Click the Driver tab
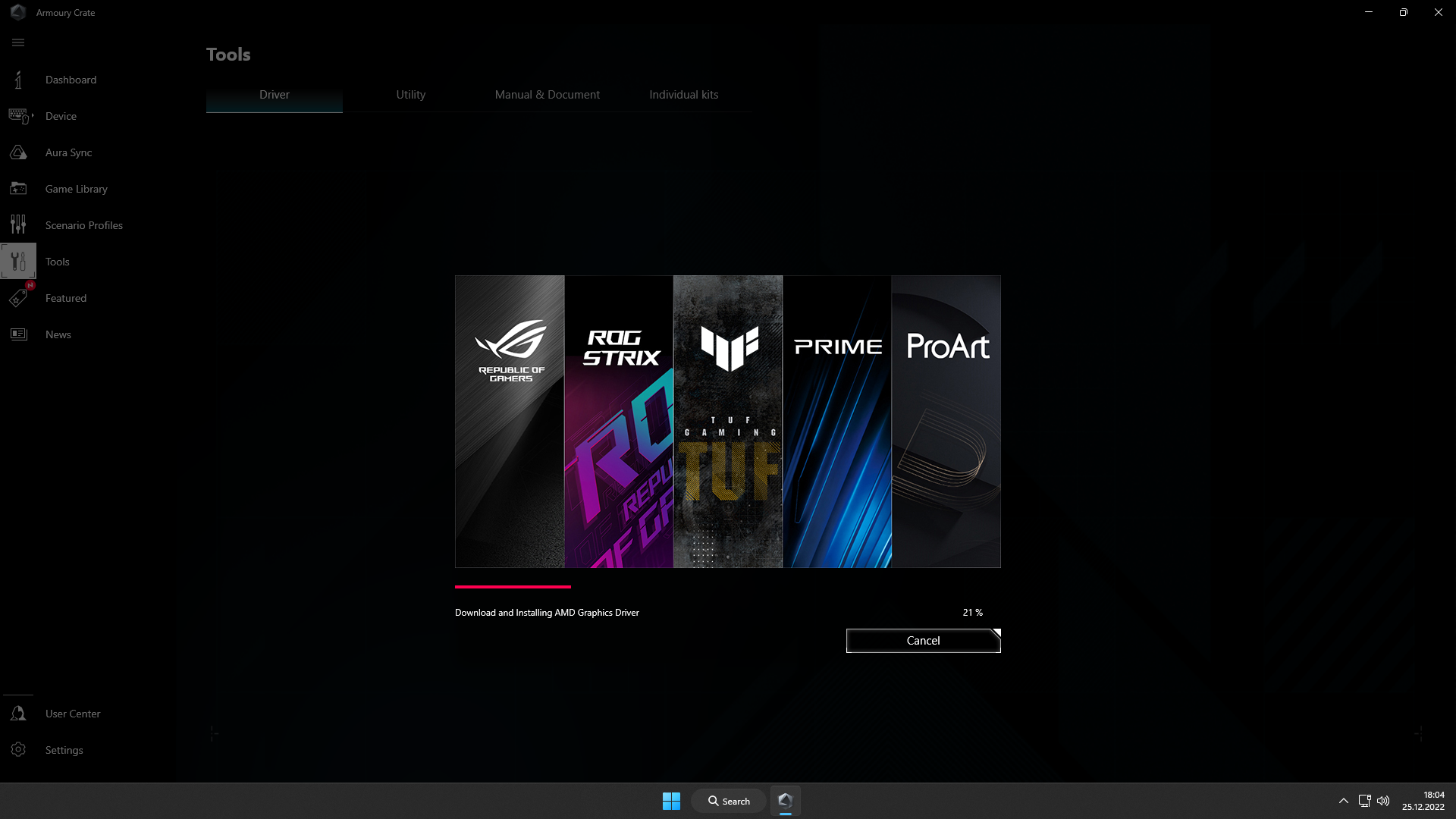This screenshot has height=819, width=1456. pyautogui.click(x=274, y=94)
